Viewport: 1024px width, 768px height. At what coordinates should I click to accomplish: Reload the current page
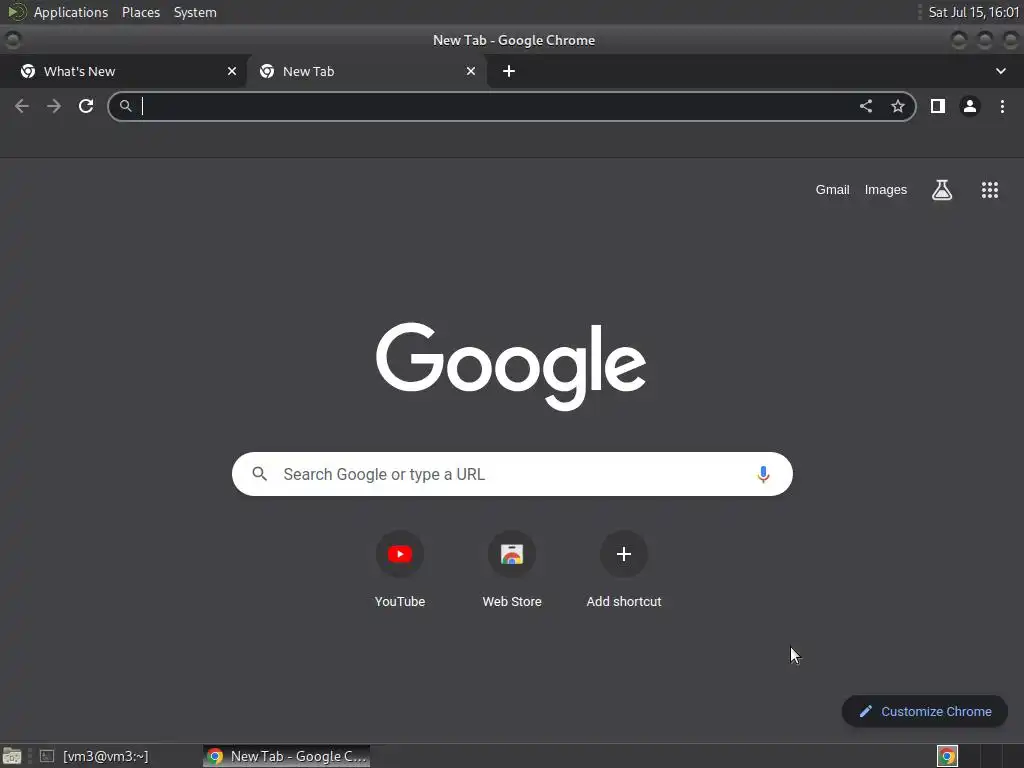[x=86, y=106]
